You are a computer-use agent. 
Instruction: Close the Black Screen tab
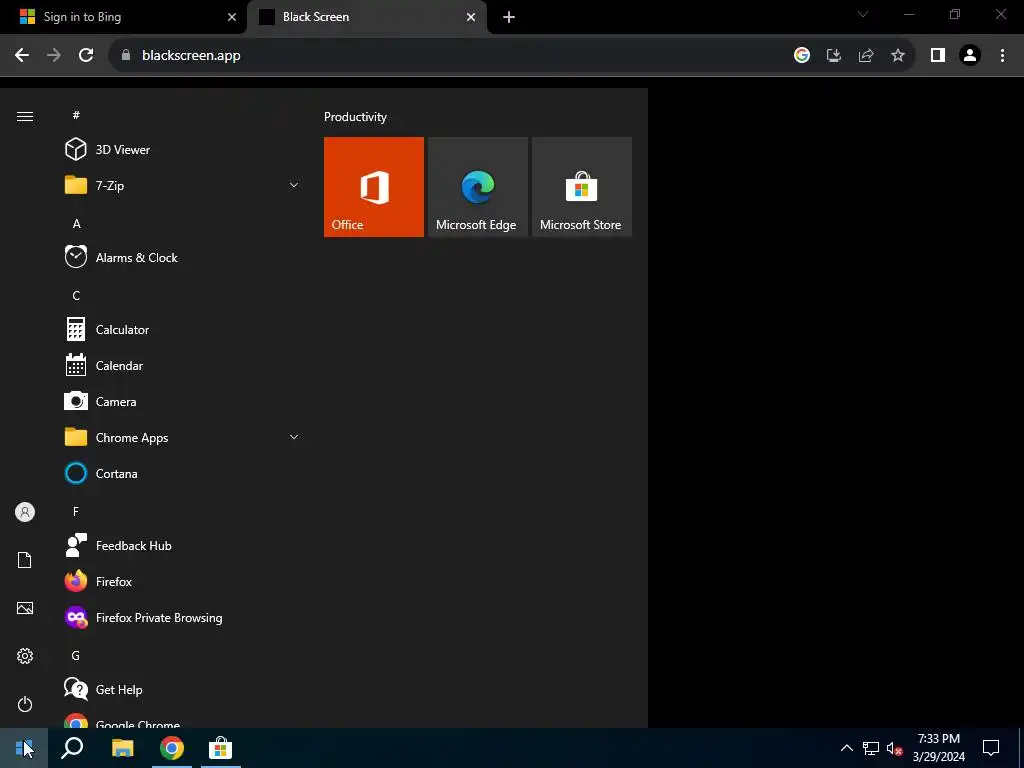pyautogui.click(x=471, y=17)
